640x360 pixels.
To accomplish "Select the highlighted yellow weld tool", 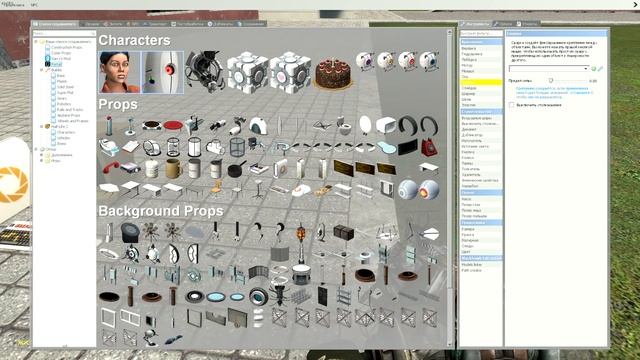I will pos(481,82).
